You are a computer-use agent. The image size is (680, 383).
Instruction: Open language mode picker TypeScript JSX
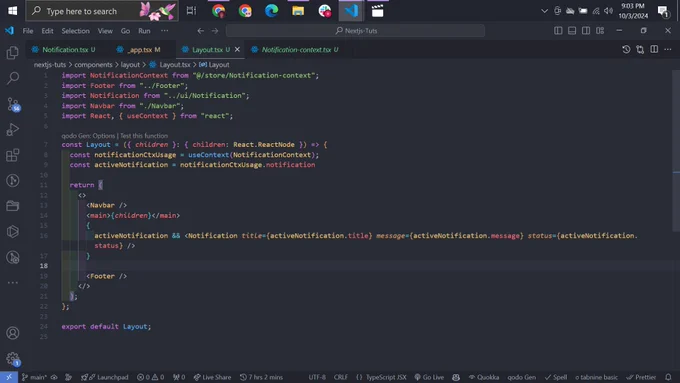pyautogui.click(x=381, y=377)
